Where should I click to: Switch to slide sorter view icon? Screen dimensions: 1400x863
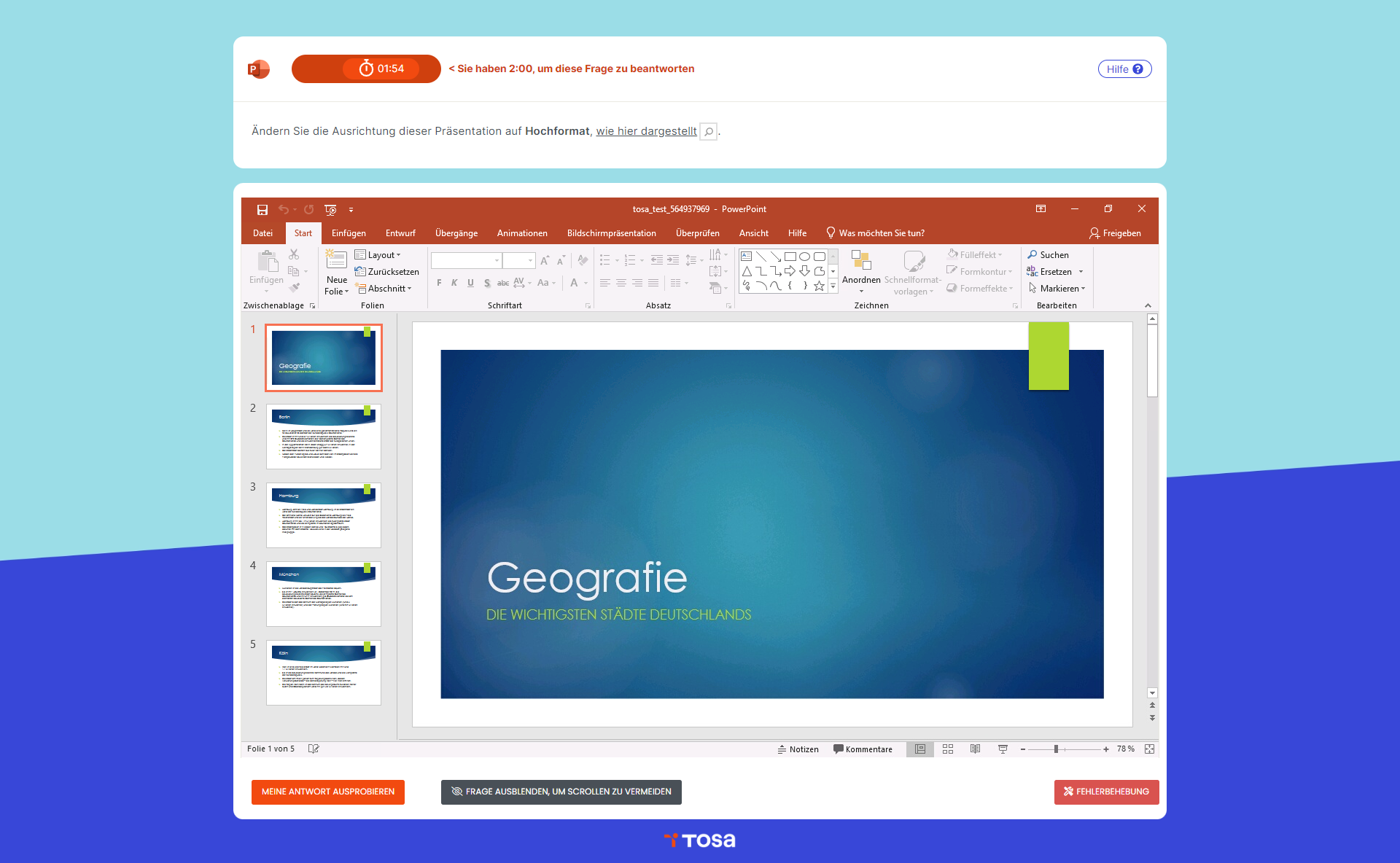pos(948,749)
